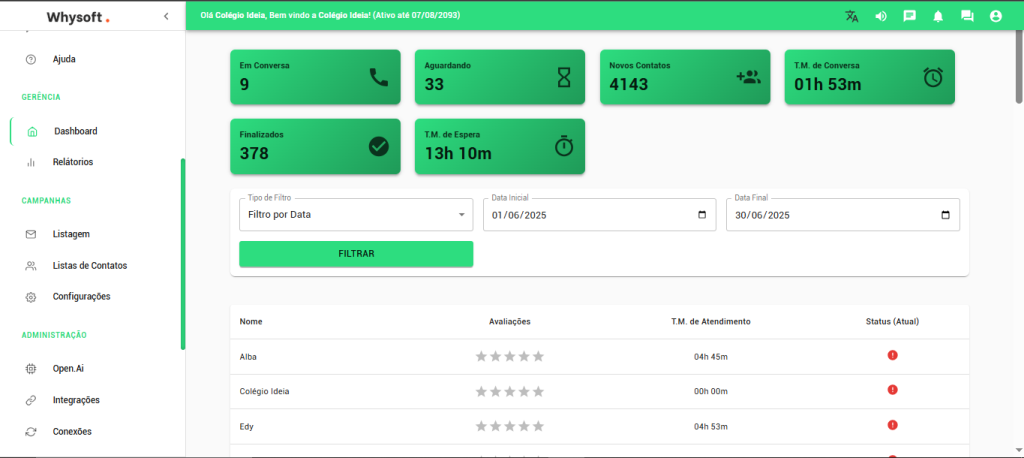Screen dimensions: 1024x458
Task: Click the translate language icon in header
Action: coord(852,16)
